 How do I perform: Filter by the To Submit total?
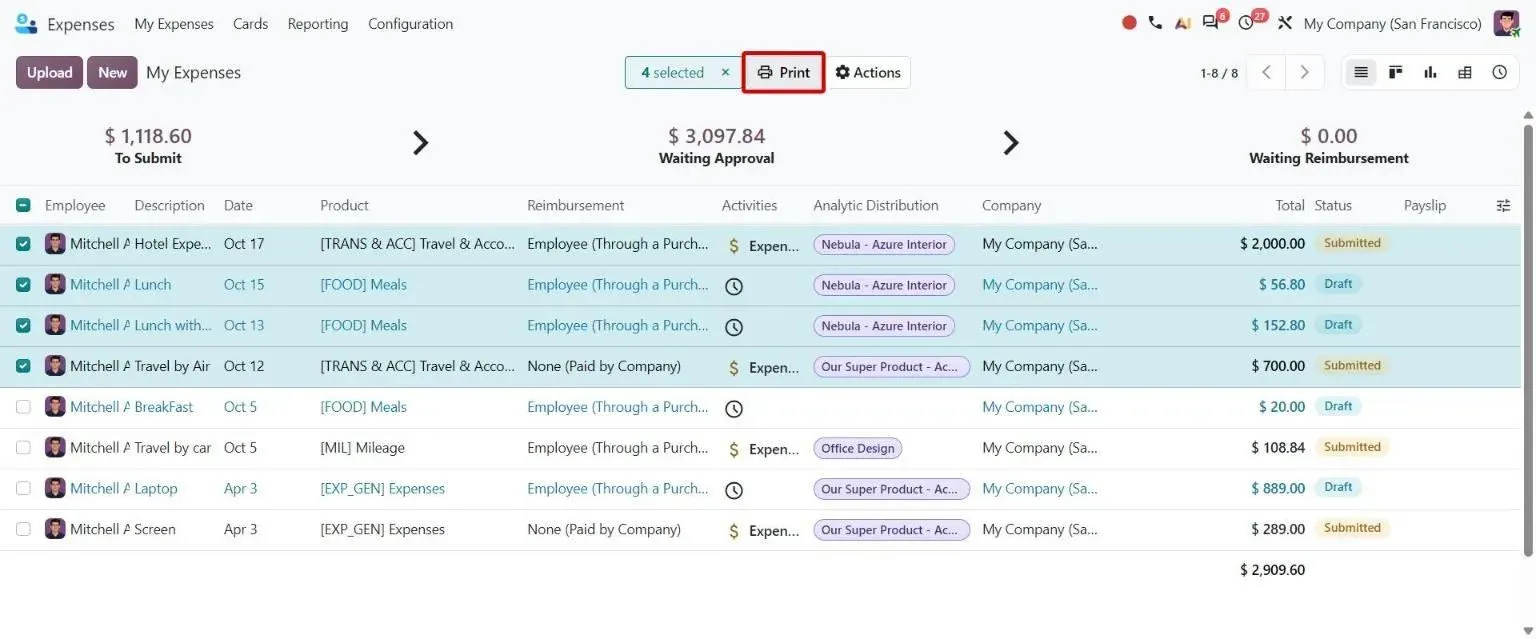148,145
